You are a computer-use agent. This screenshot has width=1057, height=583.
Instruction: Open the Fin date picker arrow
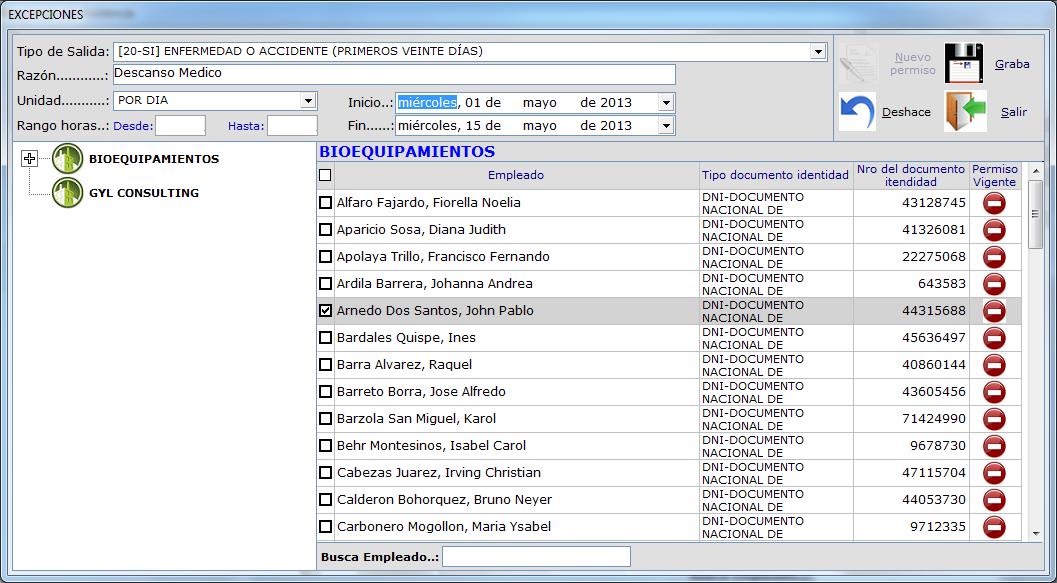point(666,126)
